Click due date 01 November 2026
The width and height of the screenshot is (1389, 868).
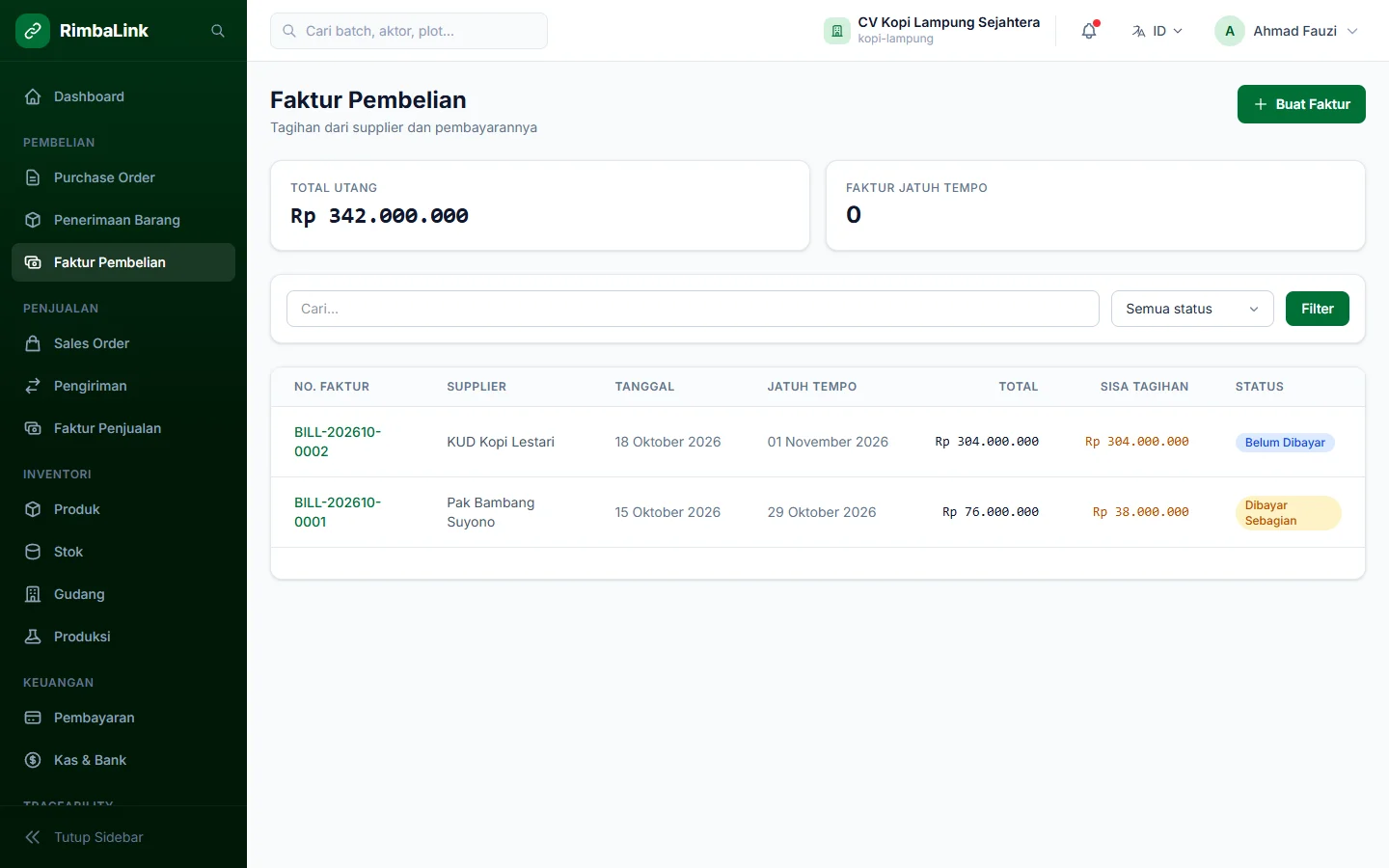click(x=828, y=442)
